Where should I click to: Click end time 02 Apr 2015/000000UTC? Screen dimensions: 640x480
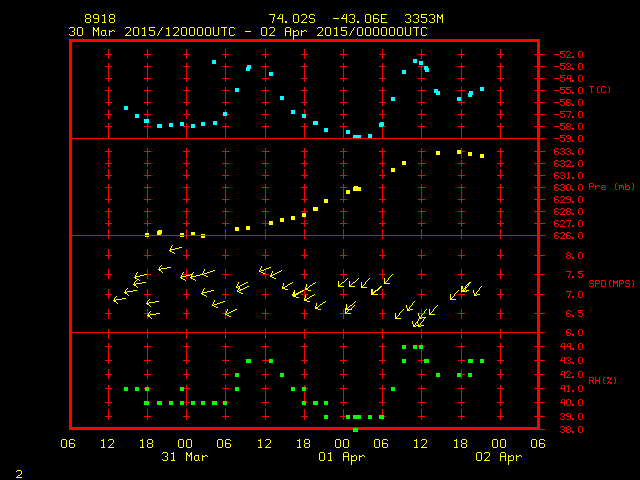[x=344, y=32]
